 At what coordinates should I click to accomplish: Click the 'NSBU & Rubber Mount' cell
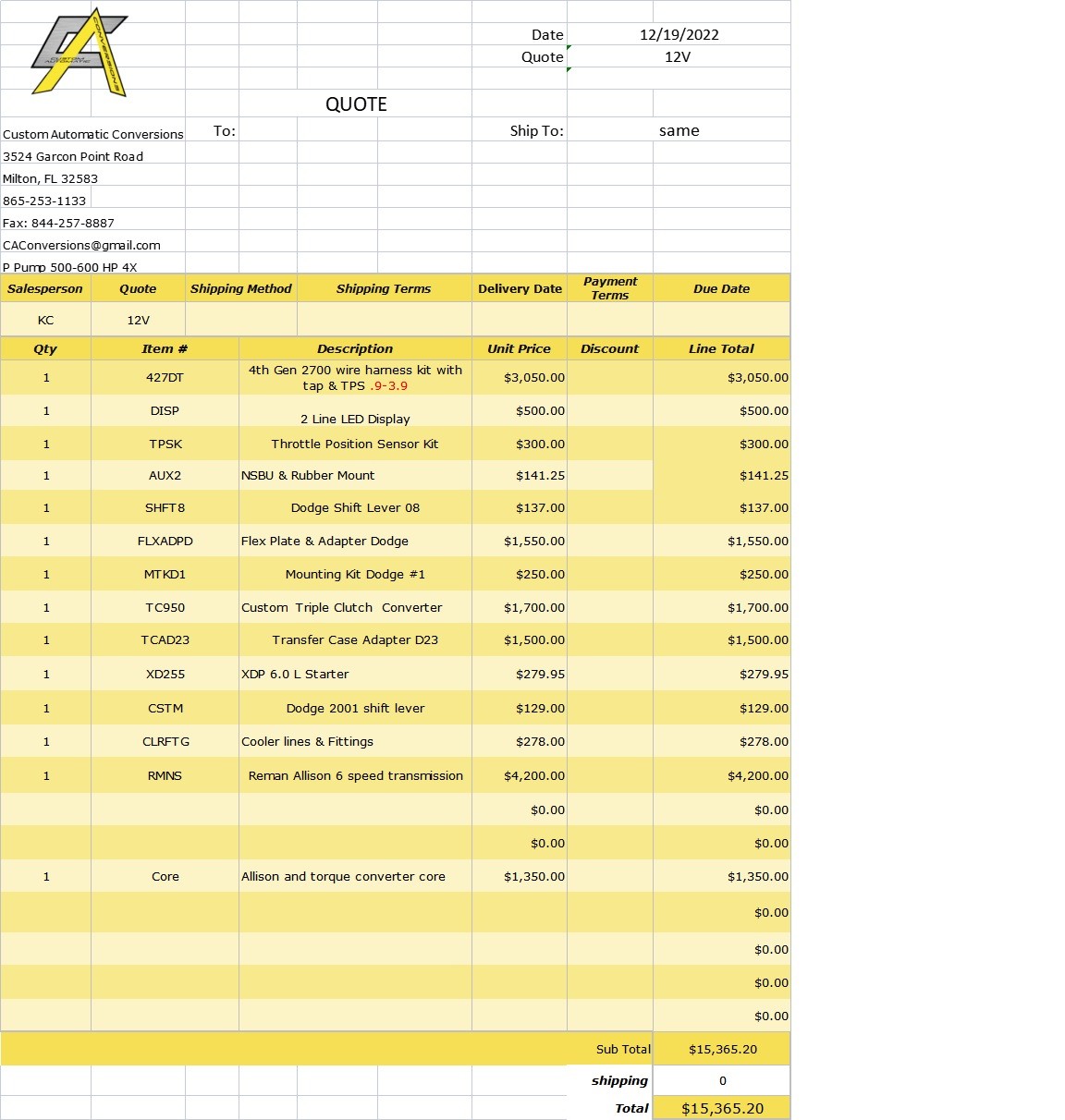(x=355, y=475)
